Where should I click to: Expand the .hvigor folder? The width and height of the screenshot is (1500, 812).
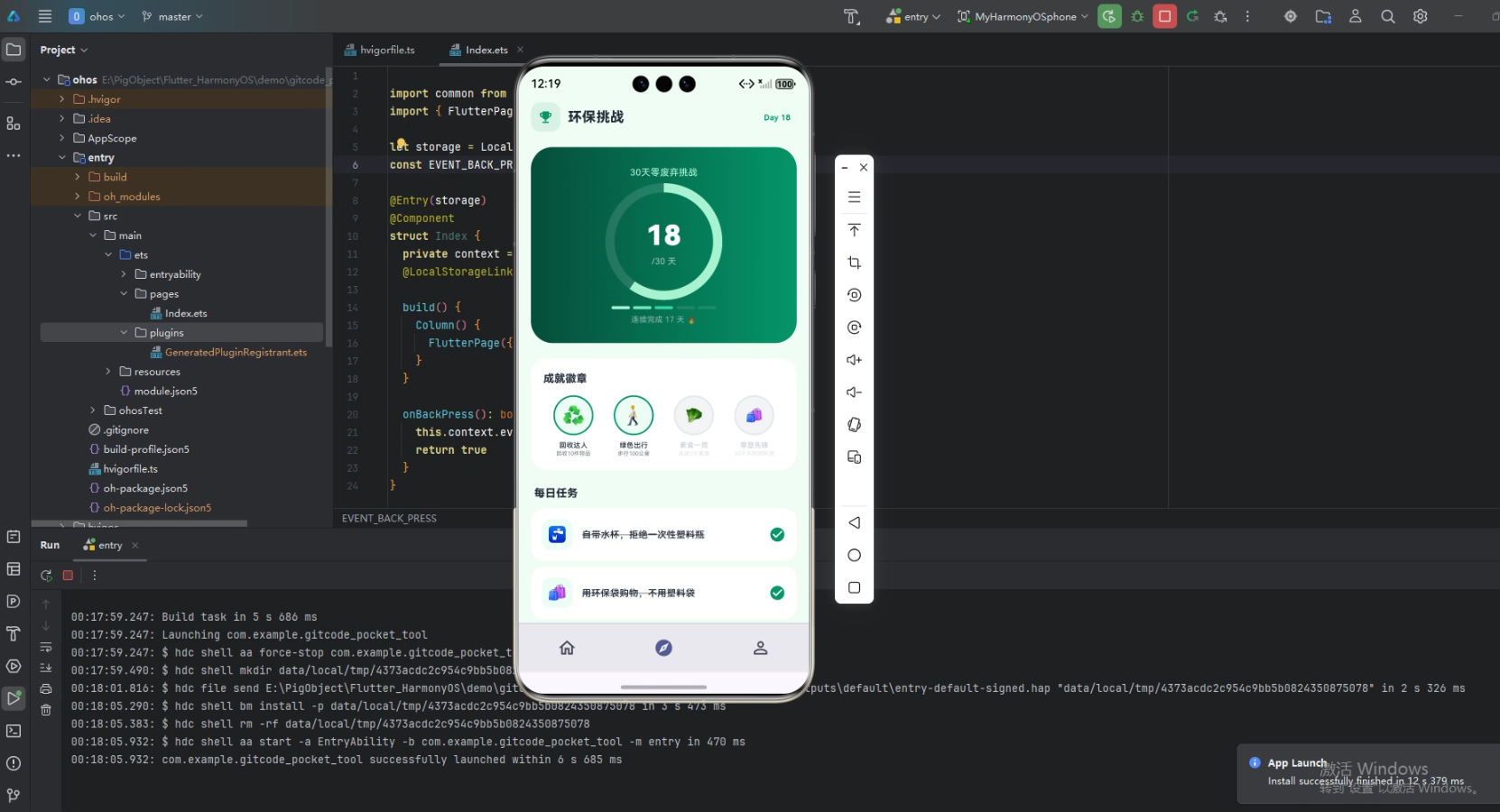point(61,99)
